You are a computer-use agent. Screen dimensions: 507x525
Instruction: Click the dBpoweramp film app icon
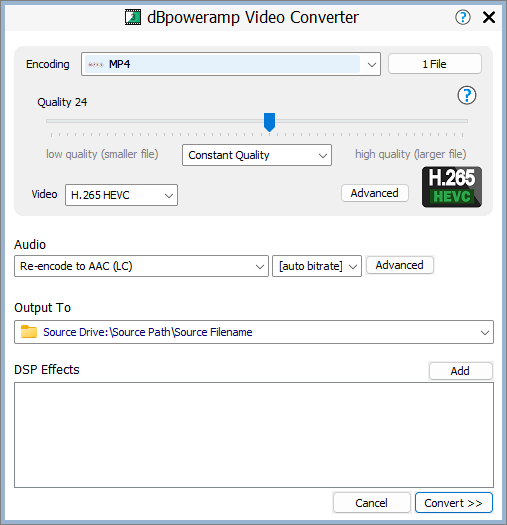tap(133, 17)
